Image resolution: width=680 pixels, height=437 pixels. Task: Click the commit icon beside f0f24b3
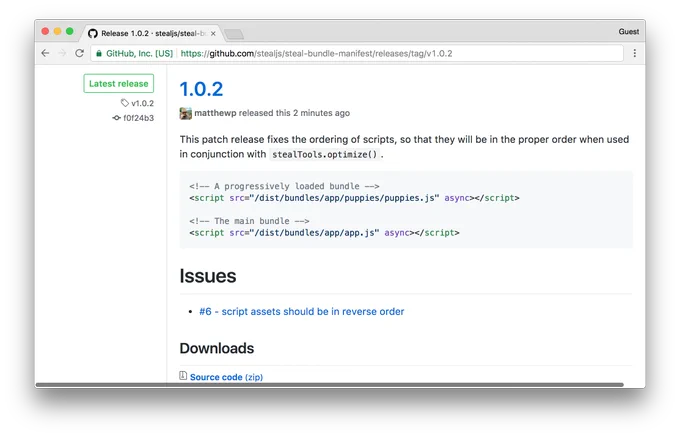(x=116, y=118)
